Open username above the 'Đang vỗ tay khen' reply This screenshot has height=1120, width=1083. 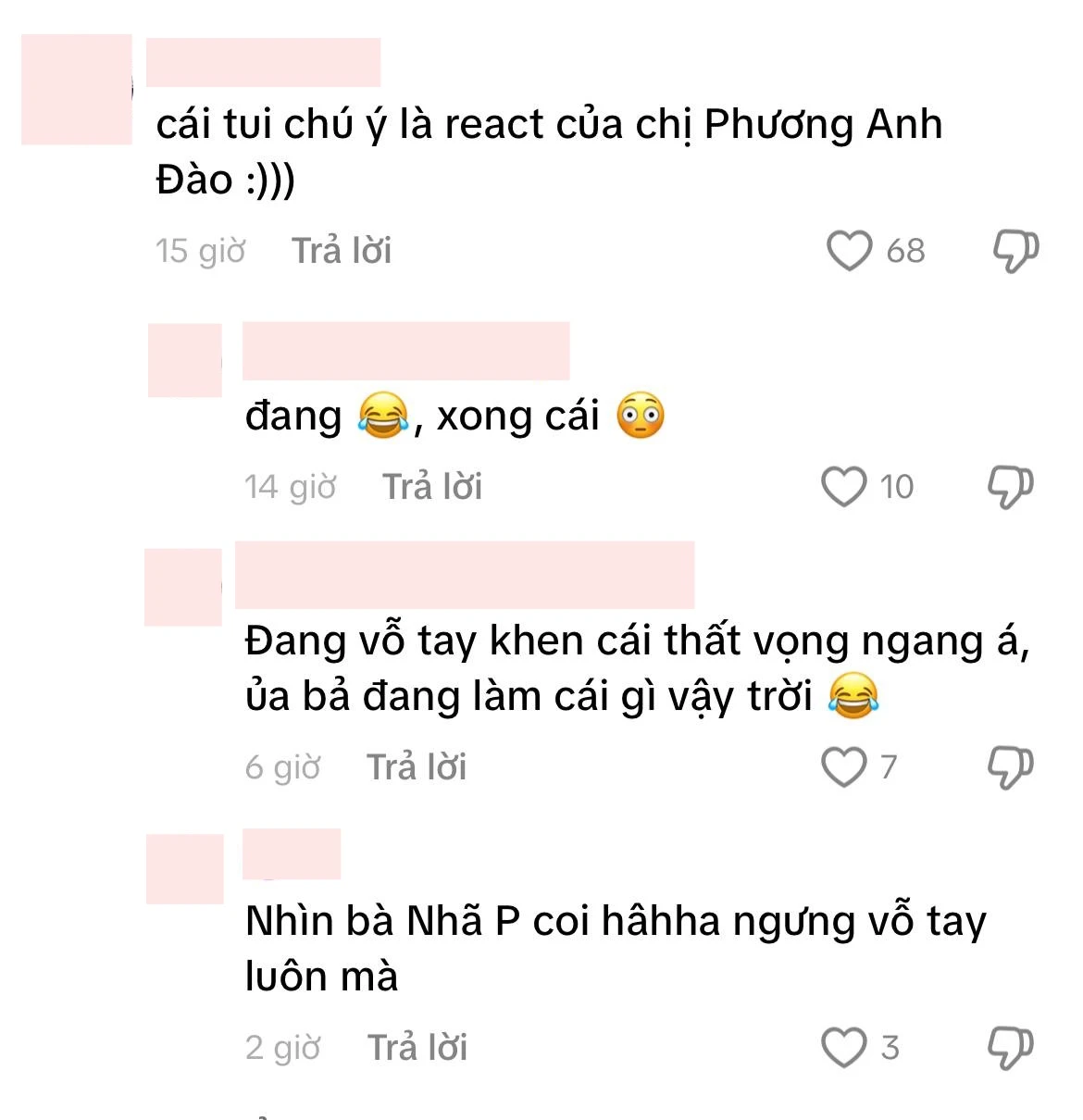(465, 575)
